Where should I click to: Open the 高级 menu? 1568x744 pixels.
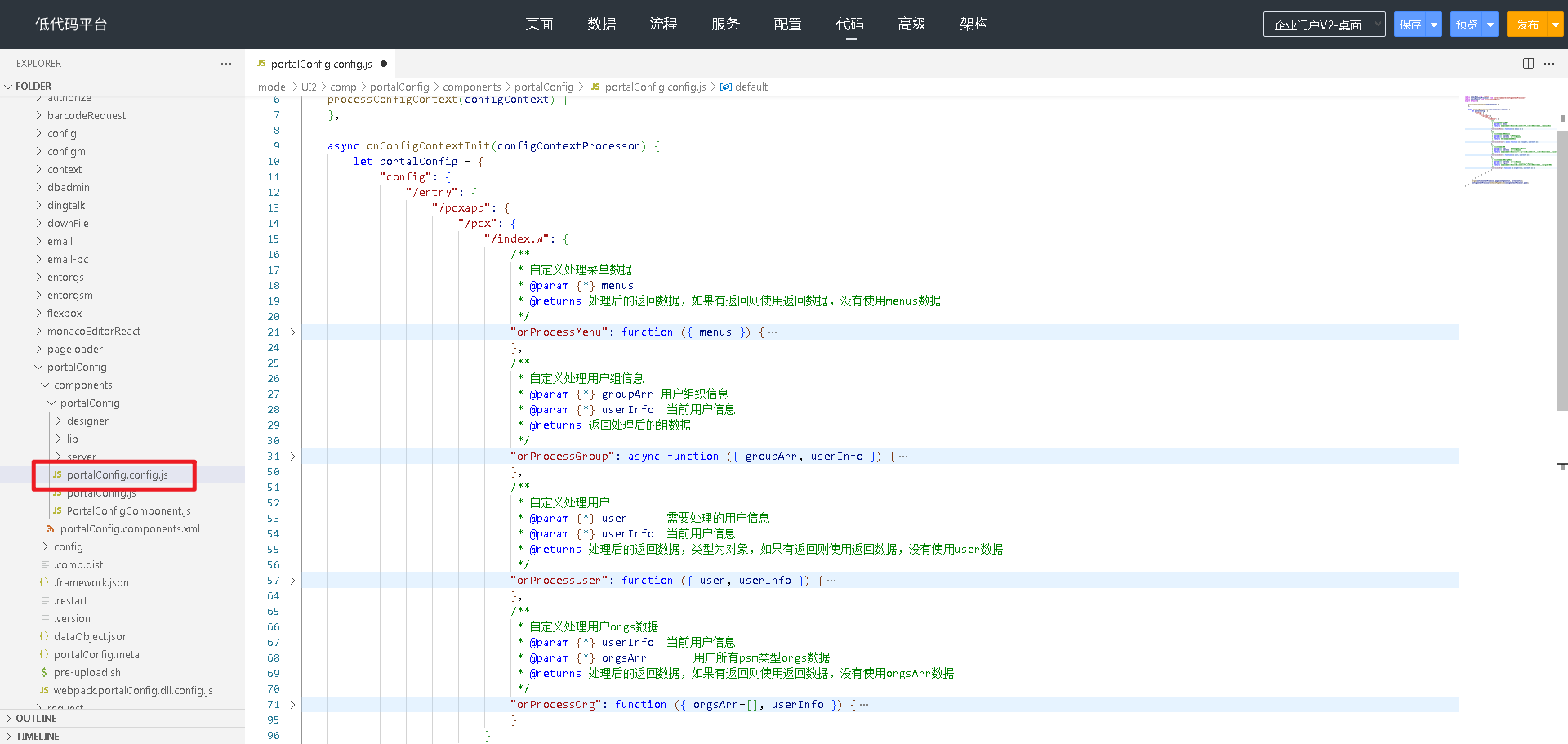(x=912, y=25)
